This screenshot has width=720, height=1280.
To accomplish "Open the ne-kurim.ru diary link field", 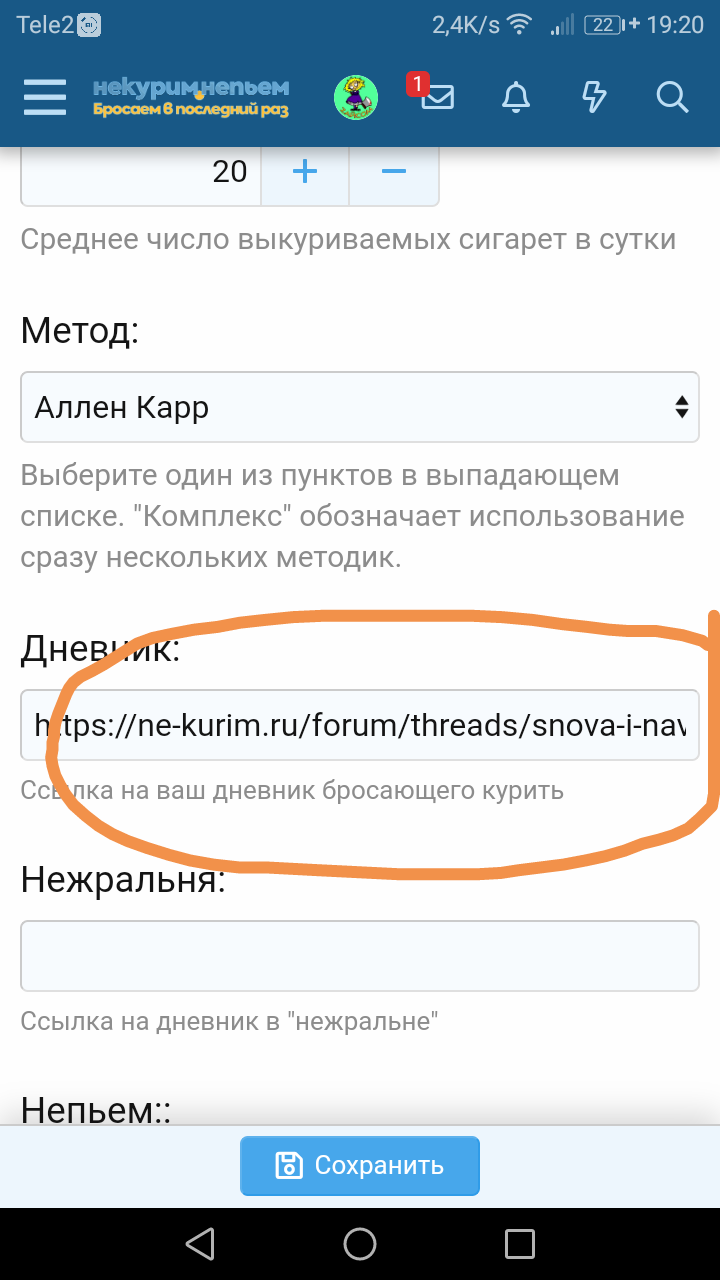I will tap(360, 724).
